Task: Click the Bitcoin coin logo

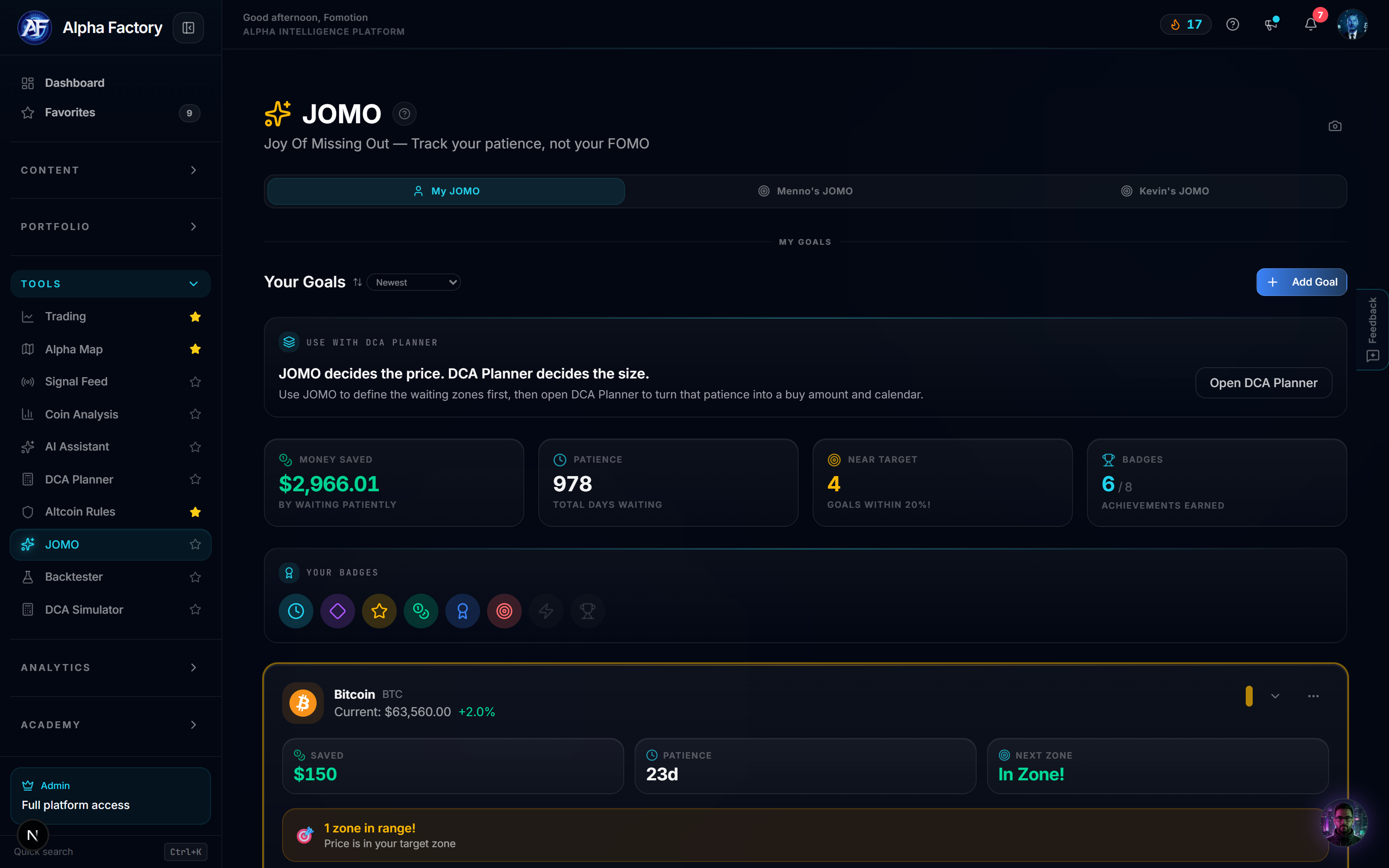Action: coord(303,703)
